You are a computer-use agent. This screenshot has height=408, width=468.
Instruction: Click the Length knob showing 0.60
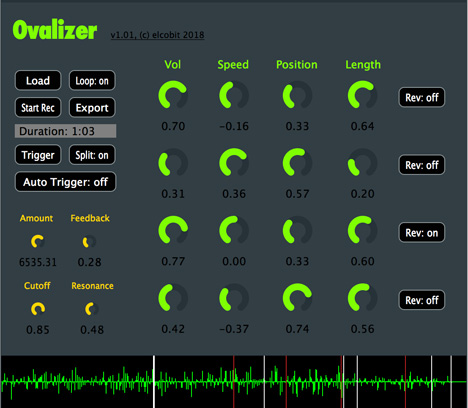(362, 230)
